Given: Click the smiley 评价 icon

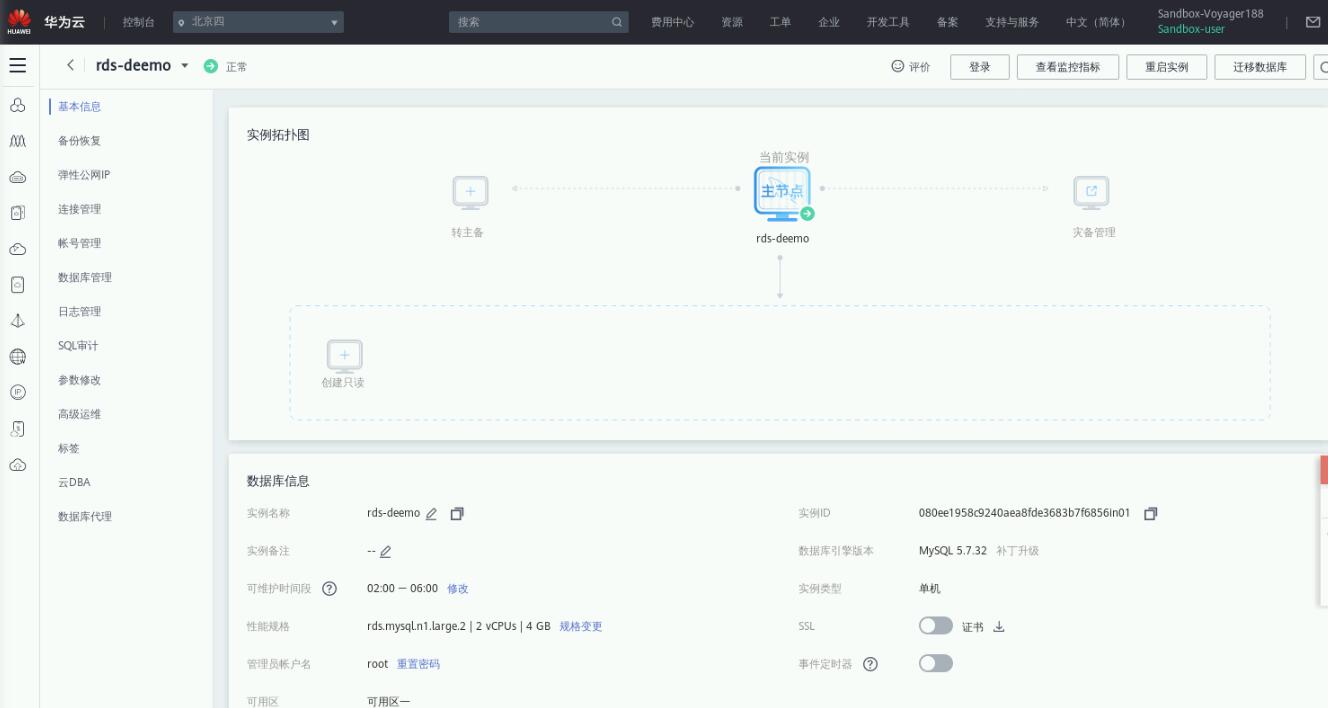Looking at the screenshot, I should [898, 67].
